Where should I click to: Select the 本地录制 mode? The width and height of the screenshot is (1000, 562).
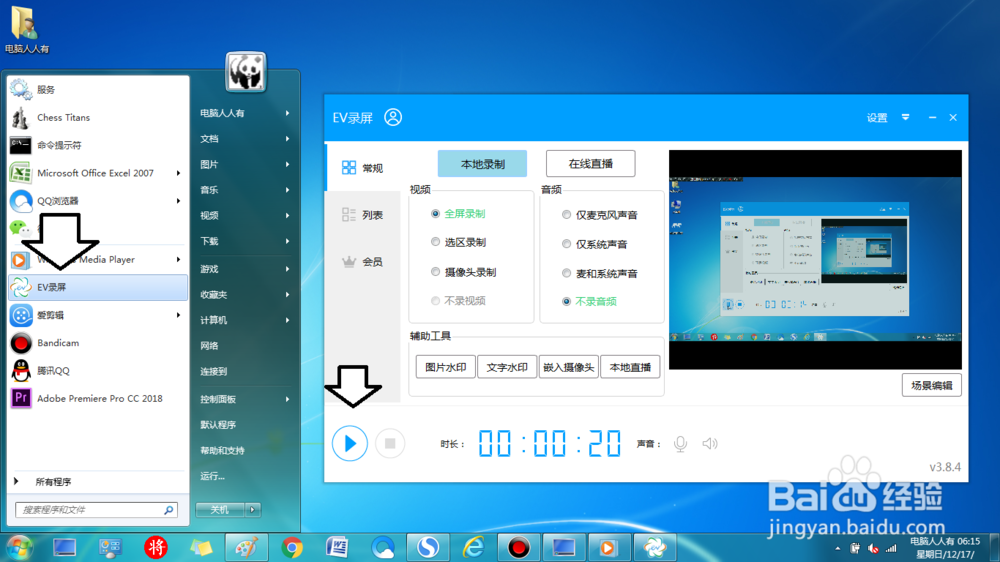point(482,164)
